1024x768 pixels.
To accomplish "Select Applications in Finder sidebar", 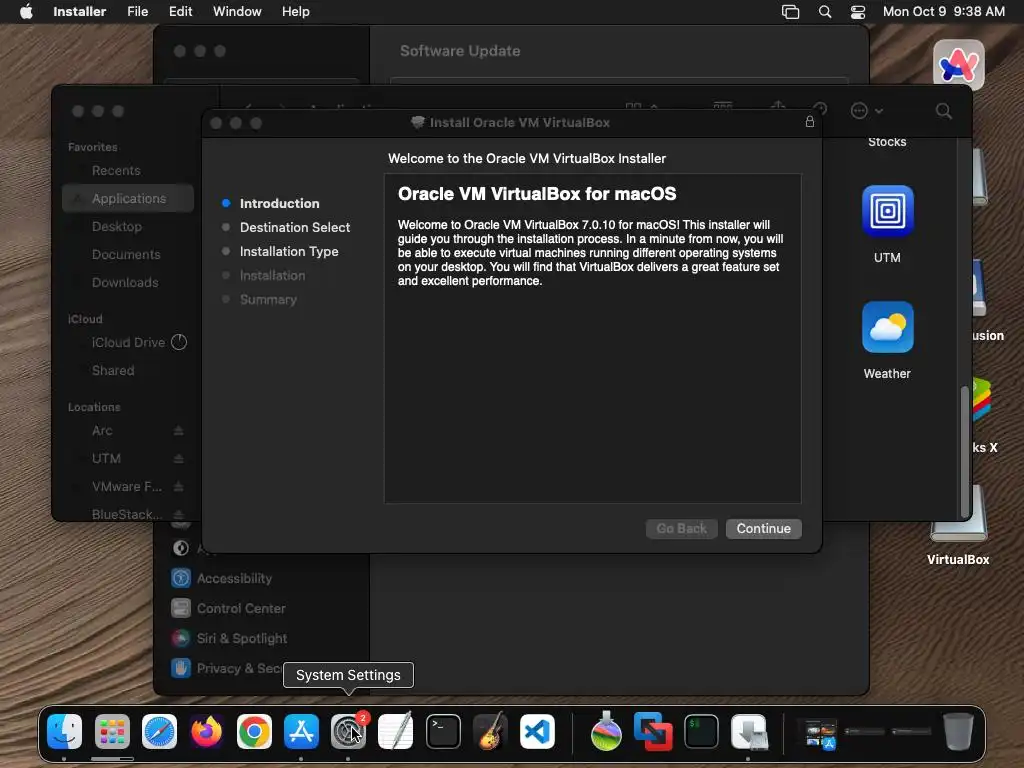I will (128, 199).
